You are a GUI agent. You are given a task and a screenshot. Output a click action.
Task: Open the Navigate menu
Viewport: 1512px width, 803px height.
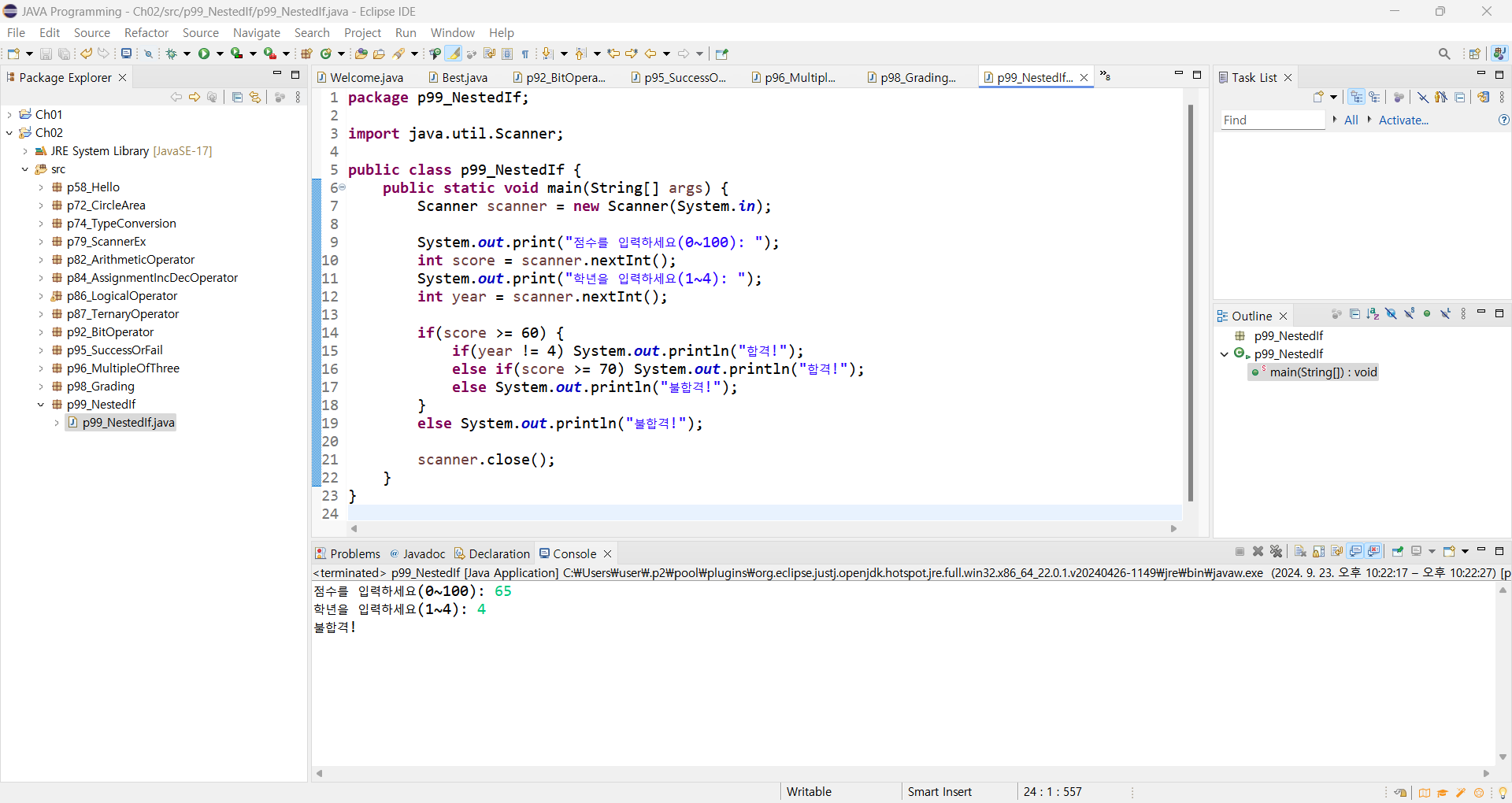click(x=257, y=32)
